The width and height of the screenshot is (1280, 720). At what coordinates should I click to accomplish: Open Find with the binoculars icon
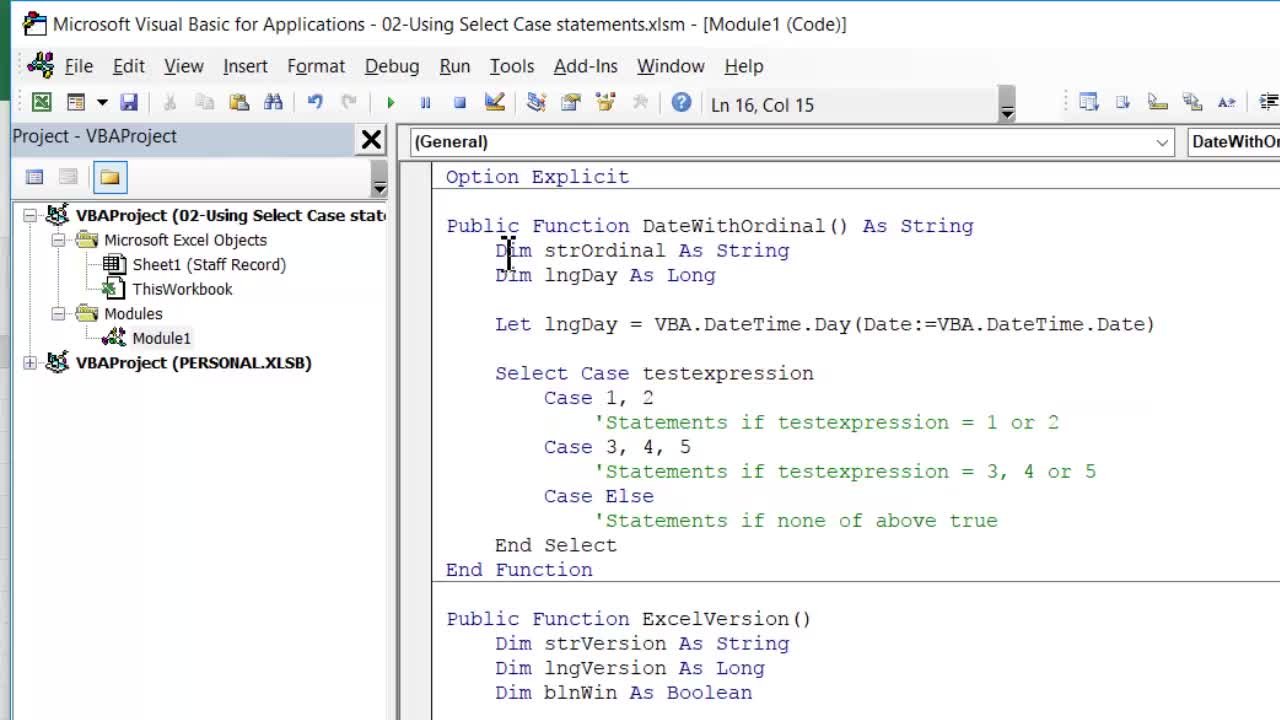(273, 102)
